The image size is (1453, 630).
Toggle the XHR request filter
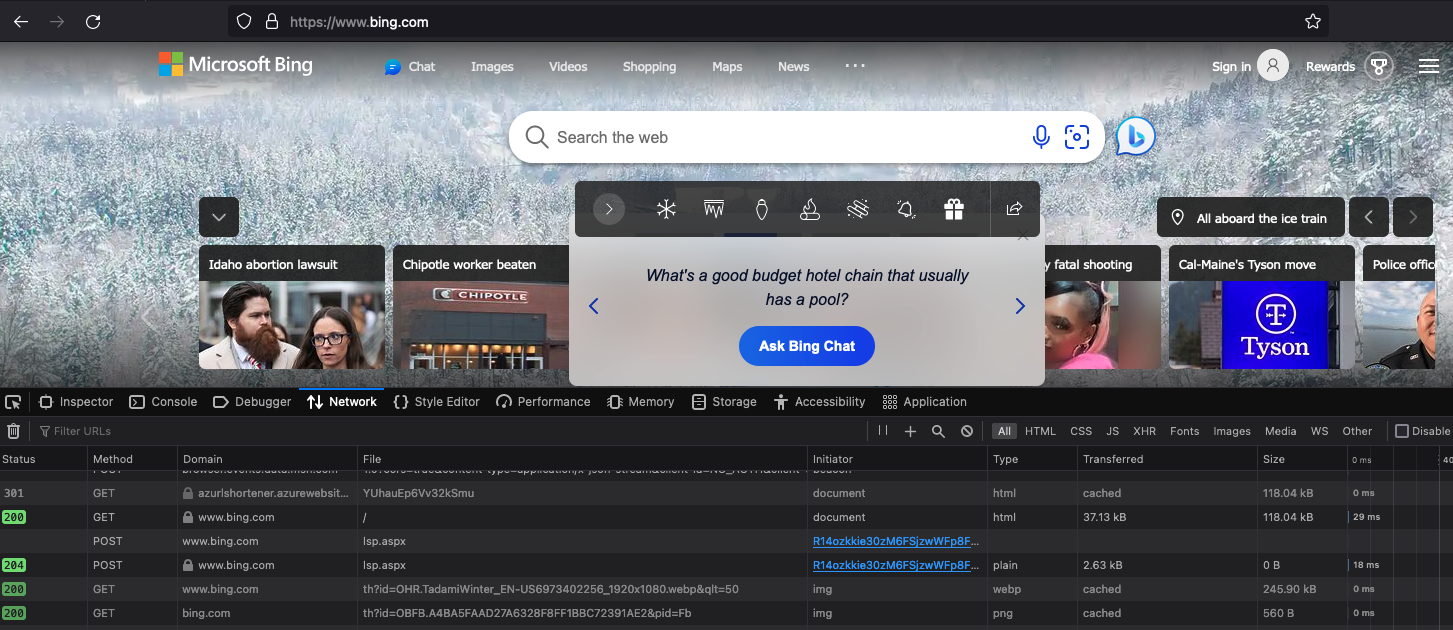coord(1144,431)
